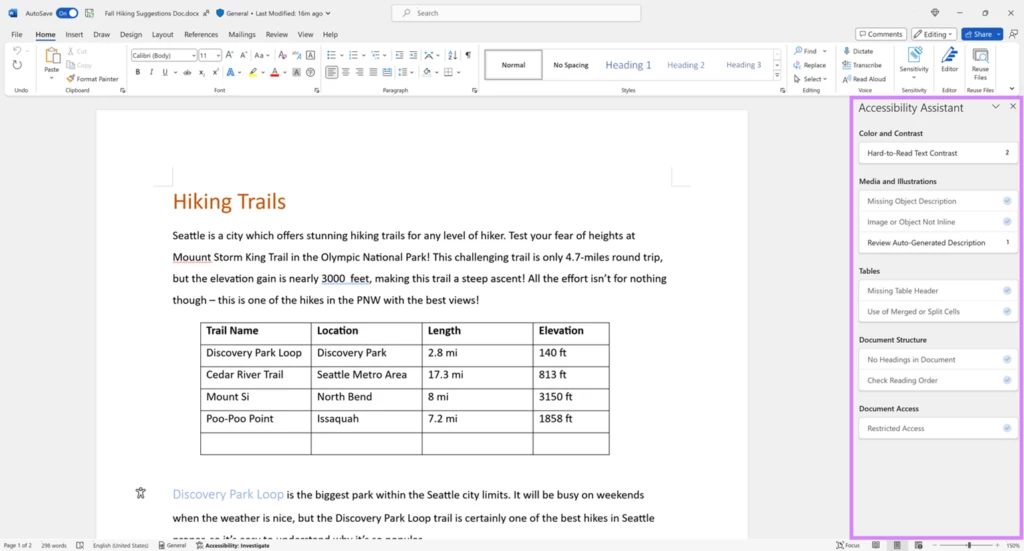This screenshot has height=551, width=1024.
Task: Open Hard-to-Read Text Contrast issue
Action: point(937,153)
